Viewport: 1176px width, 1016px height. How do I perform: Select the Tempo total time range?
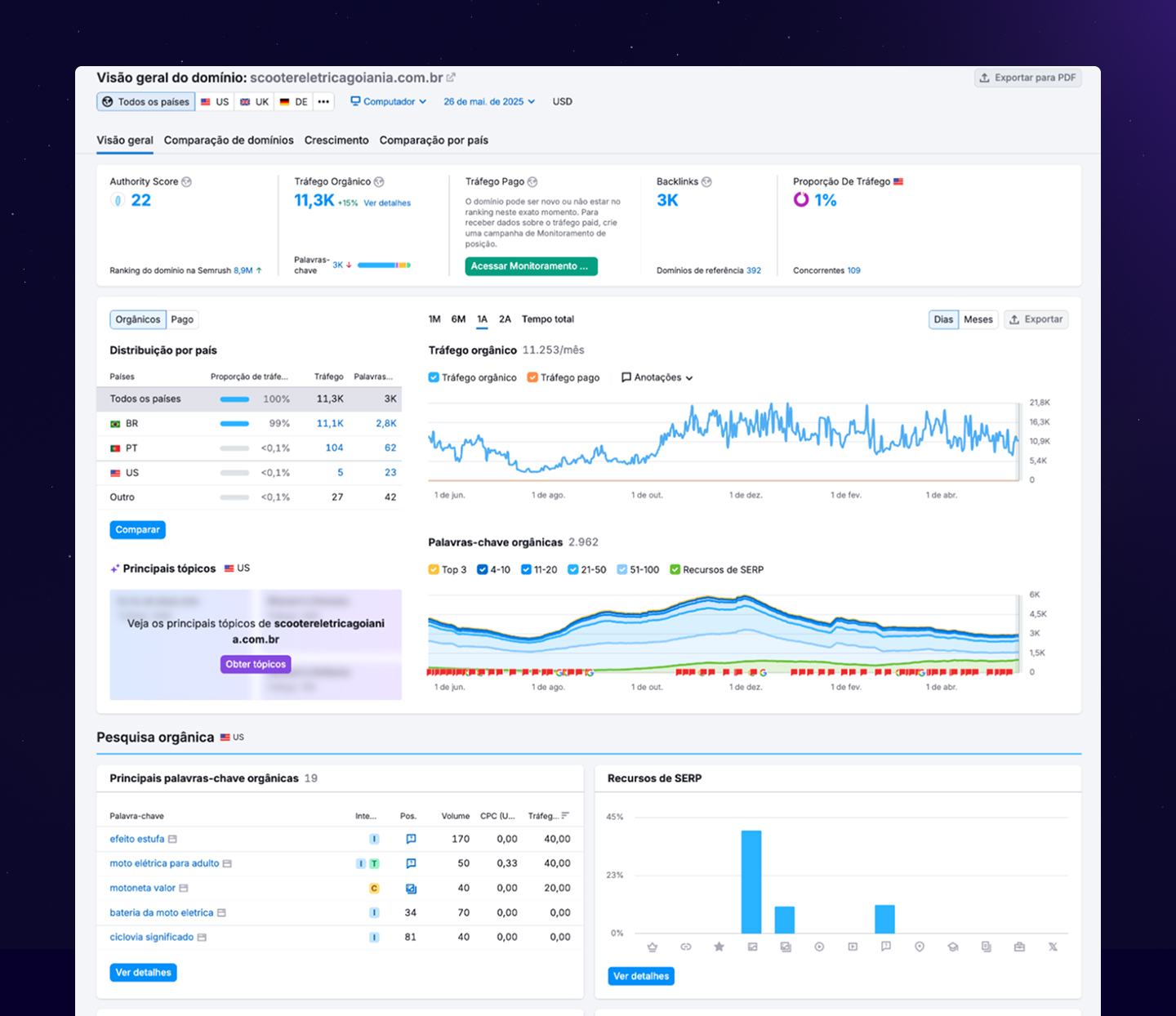548,319
